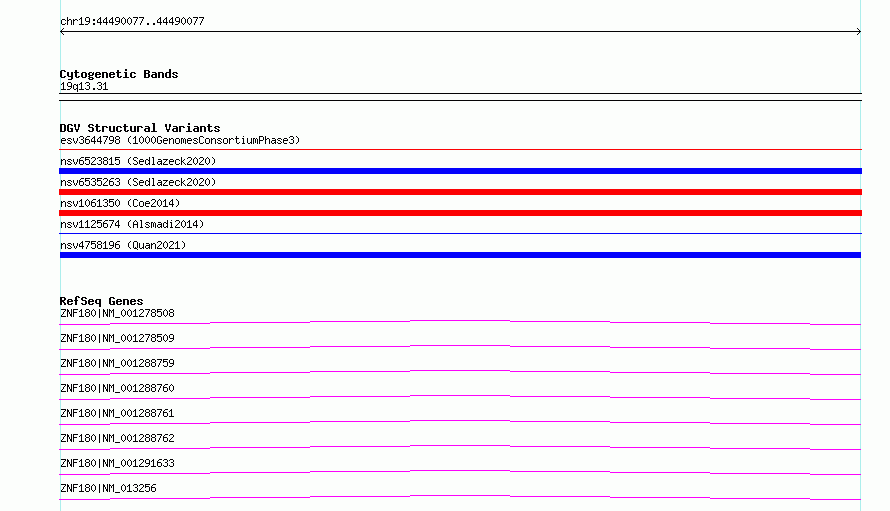Select the RefSeq Genes track heading
890x511 pixels.
pos(101,301)
